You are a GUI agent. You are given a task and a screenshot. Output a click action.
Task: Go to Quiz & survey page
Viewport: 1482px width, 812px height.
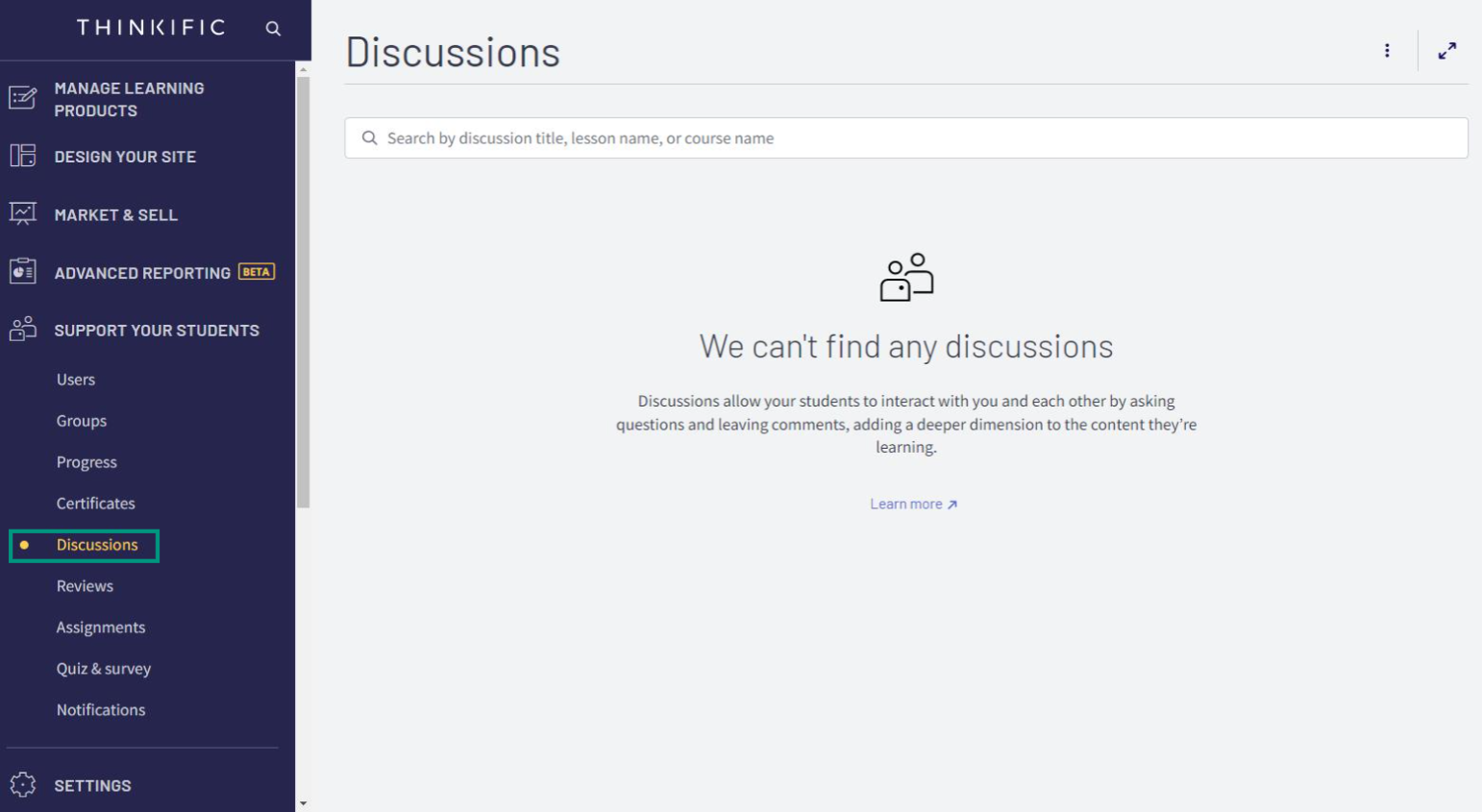(x=104, y=669)
